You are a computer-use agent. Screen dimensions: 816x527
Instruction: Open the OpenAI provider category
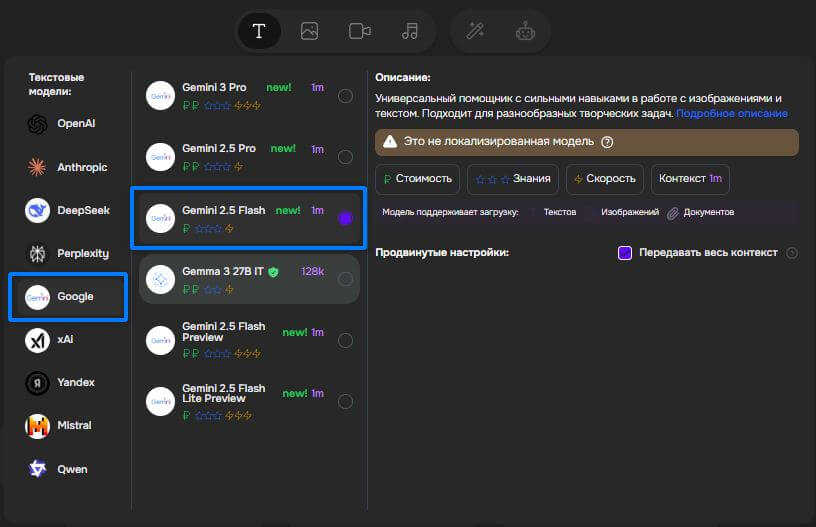(x=67, y=124)
